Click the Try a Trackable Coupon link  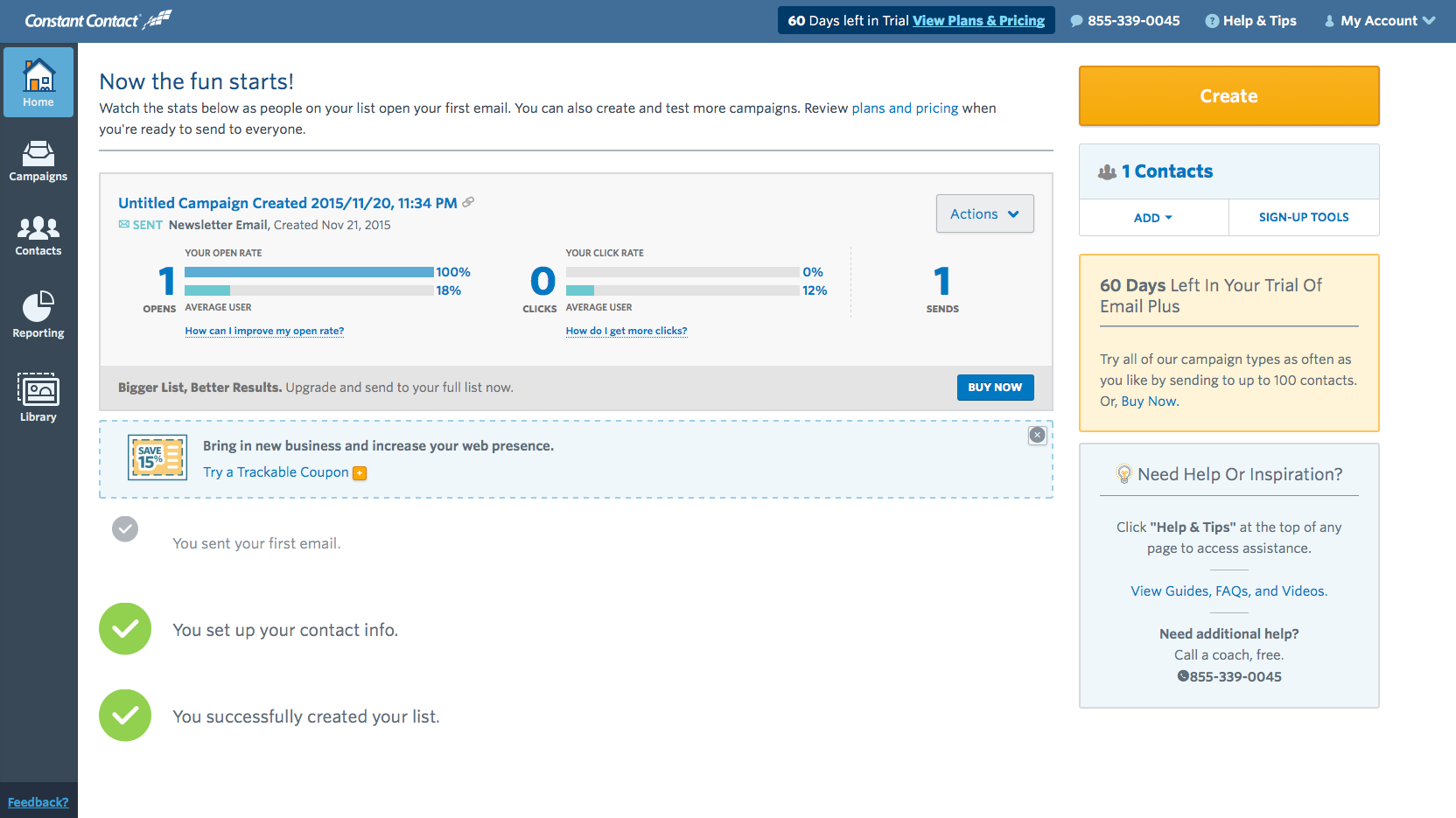(276, 472)
